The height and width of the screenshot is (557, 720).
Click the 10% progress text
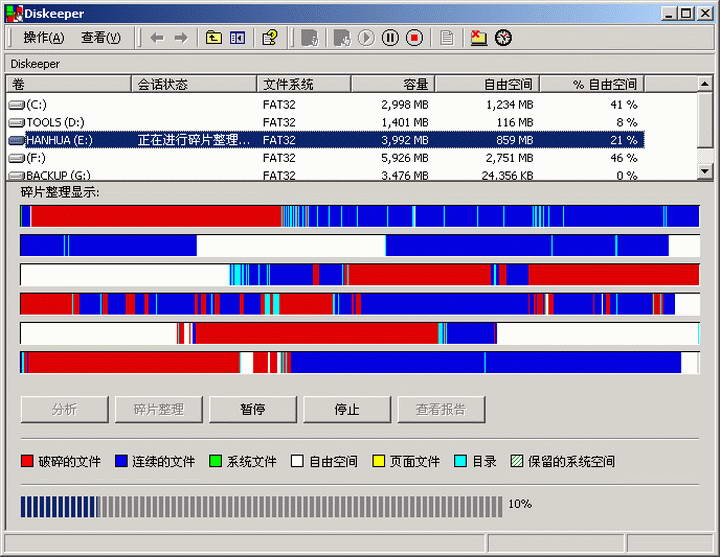(x=520, y=504)
